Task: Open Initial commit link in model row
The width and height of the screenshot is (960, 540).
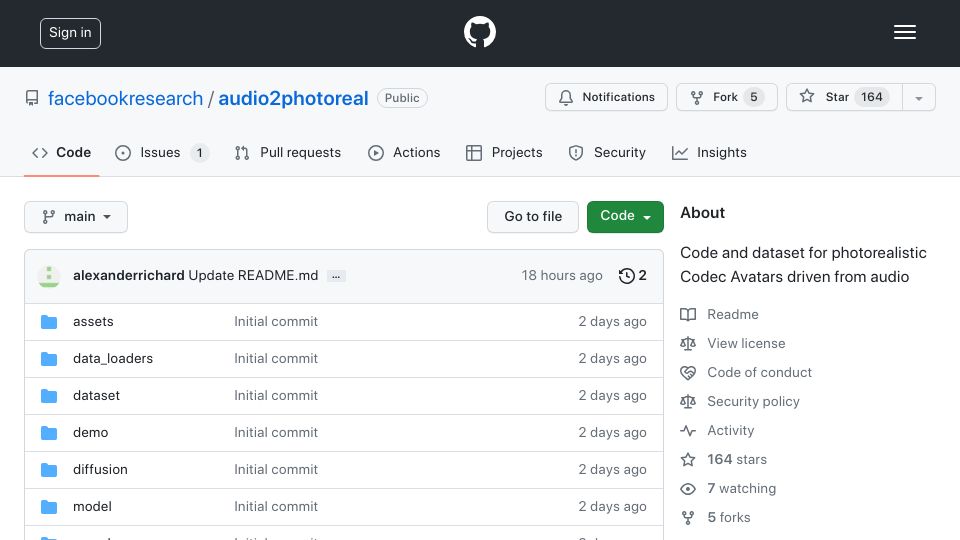Action: click(x=276, y=506)
